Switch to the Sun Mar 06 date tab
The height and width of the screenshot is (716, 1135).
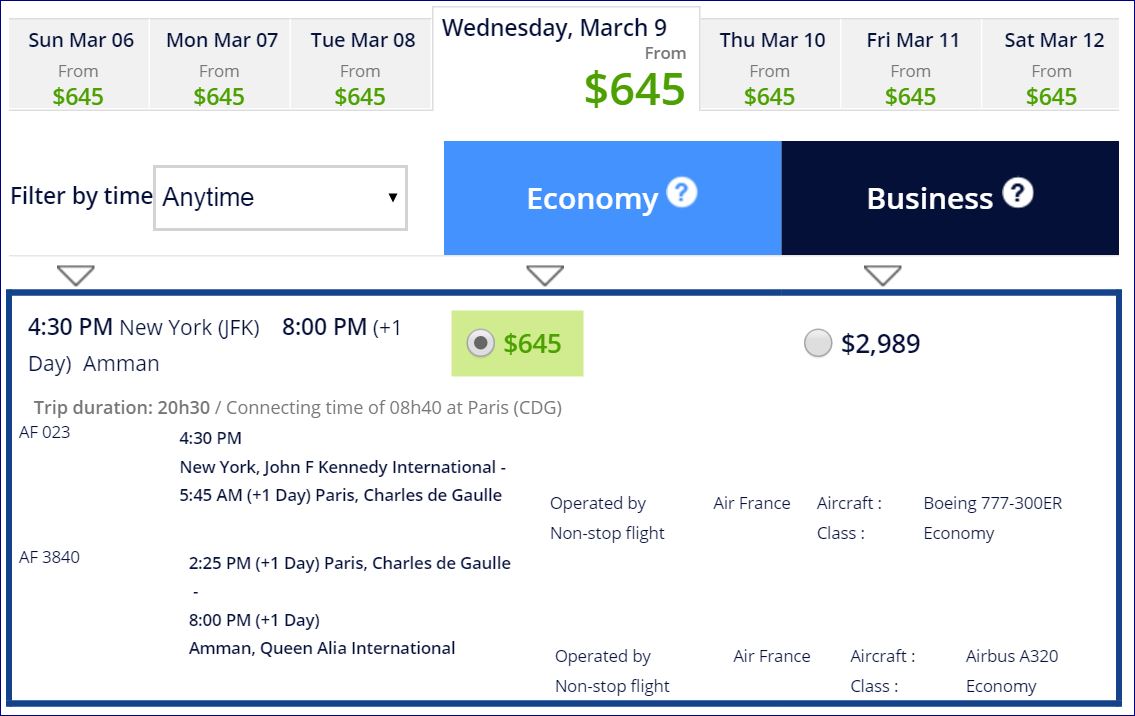pos(80,67)
